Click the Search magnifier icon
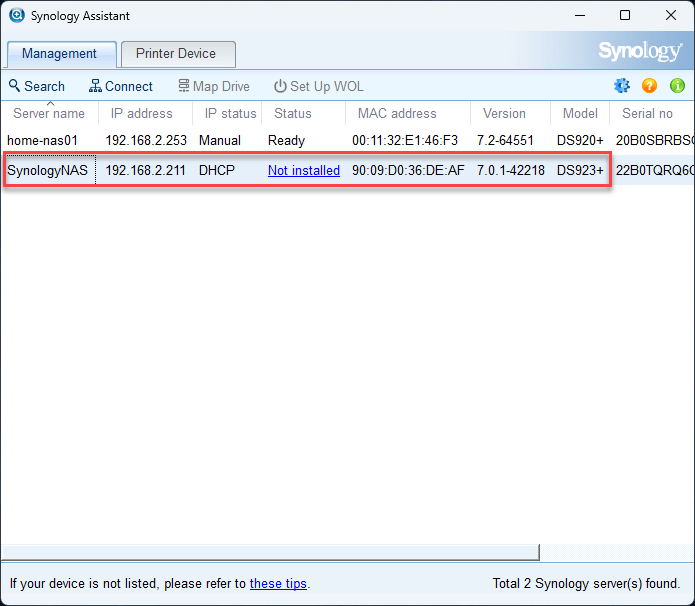695x606 pixels. click(15, 86)
